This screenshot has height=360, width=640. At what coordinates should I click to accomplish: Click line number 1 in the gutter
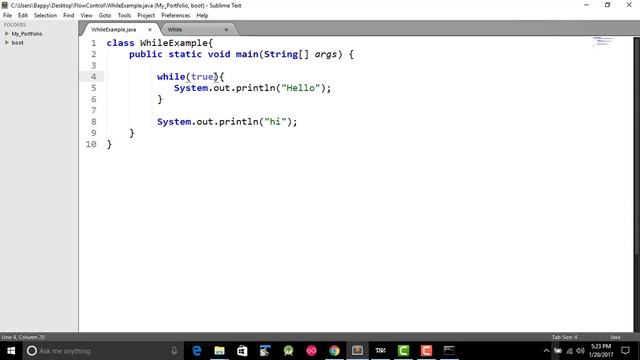click(93, 43)
